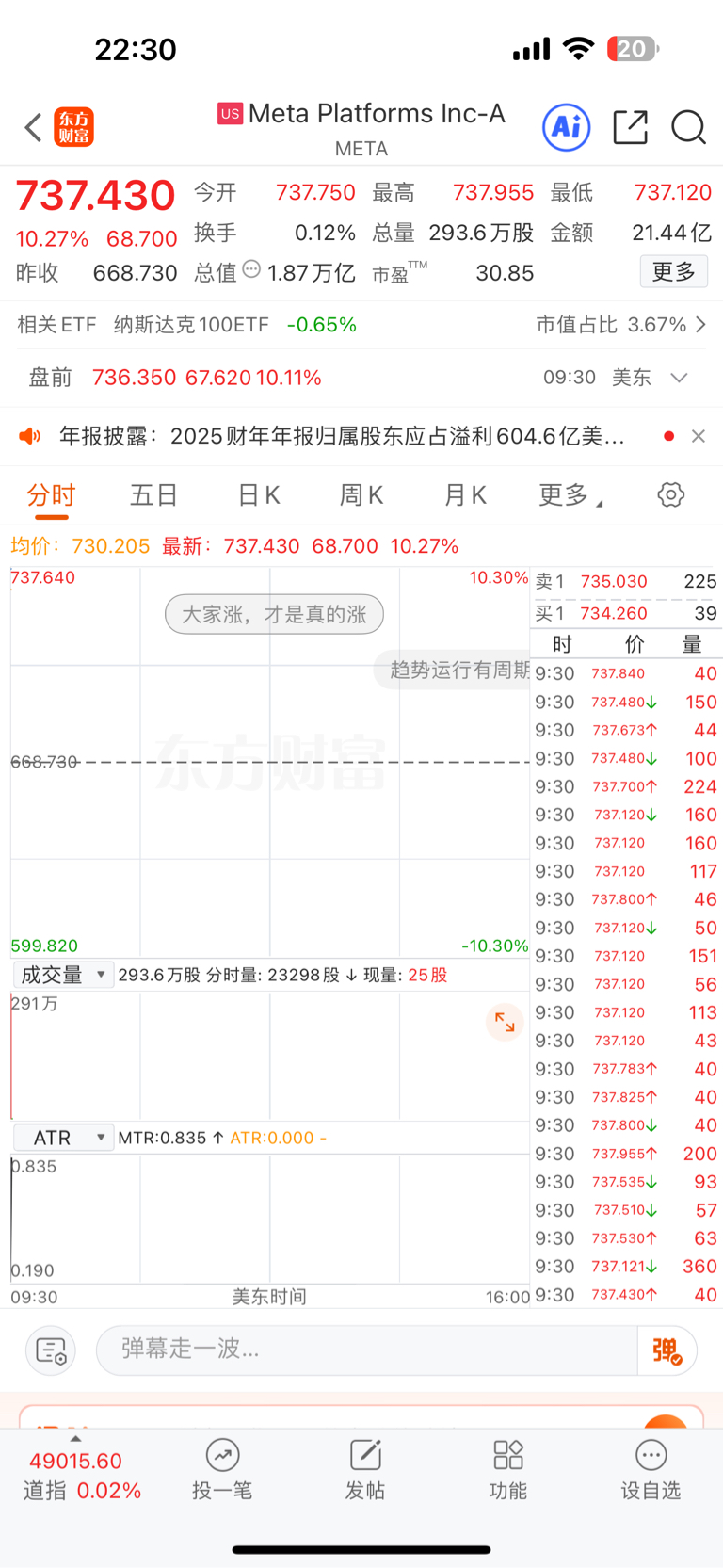Tap the 总值 info face icon

tap(251, 269)
